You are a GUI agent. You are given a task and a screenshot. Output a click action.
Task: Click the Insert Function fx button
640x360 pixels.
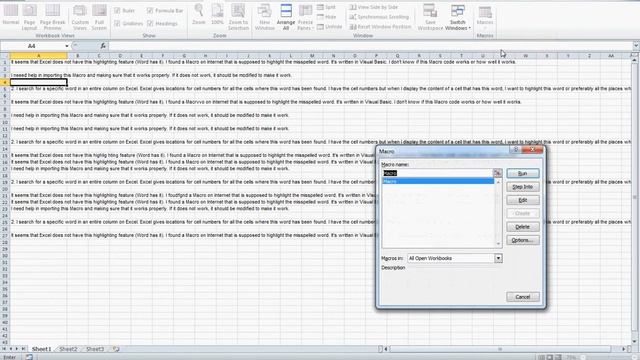click(x=103, y=46)
